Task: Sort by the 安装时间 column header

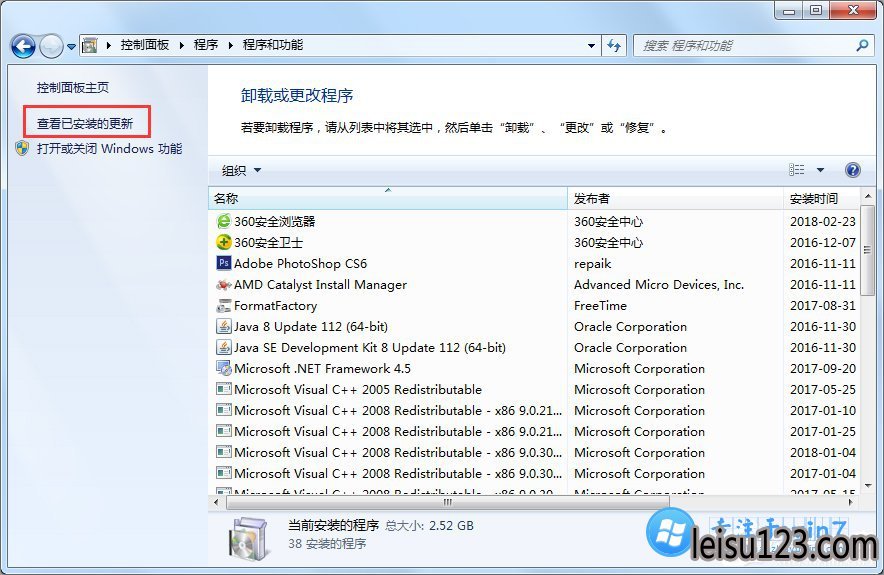Action: point(821,198)
